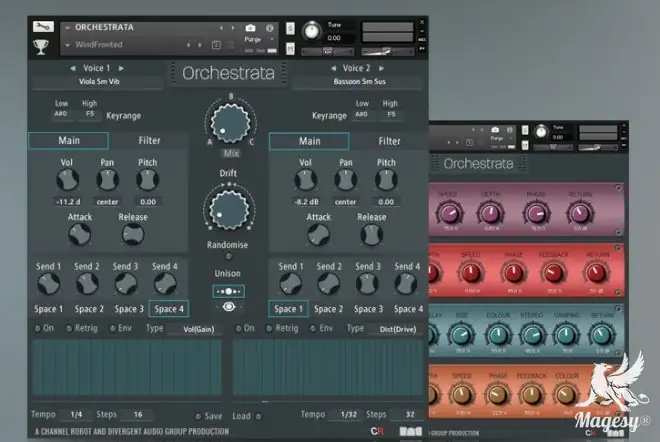
Task: Click Voice 1 Release knob
Action: tap(133, 234)
